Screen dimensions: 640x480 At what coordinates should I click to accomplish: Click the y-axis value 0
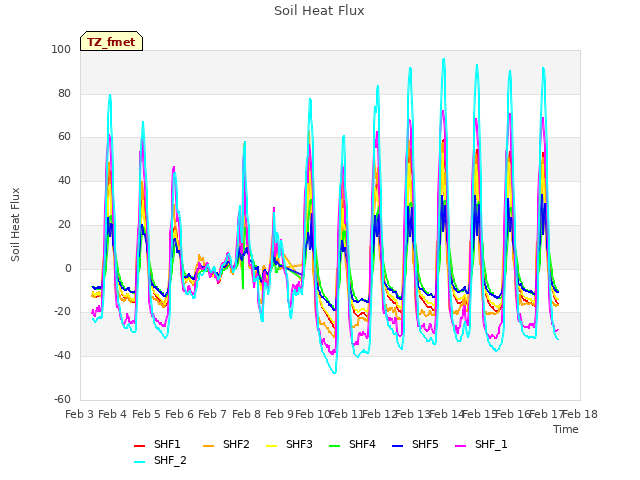coord(68,268)
